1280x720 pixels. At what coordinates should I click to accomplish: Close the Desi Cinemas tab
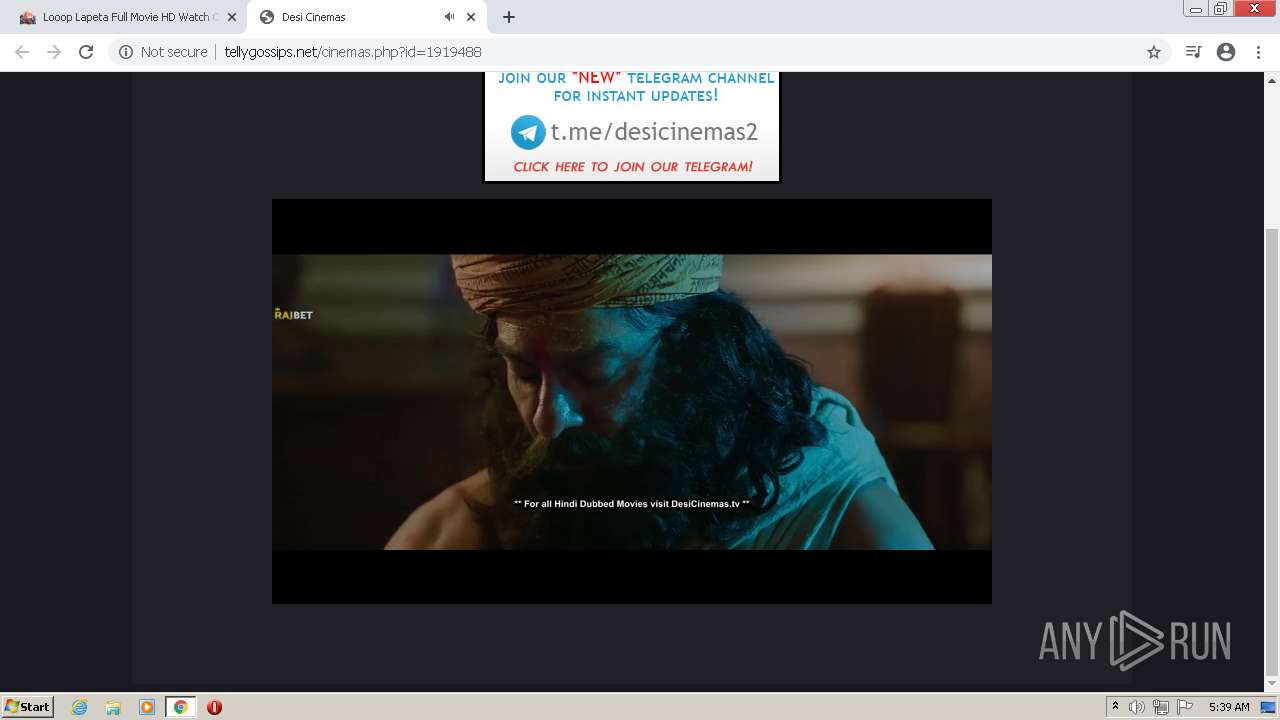(471, 17)
